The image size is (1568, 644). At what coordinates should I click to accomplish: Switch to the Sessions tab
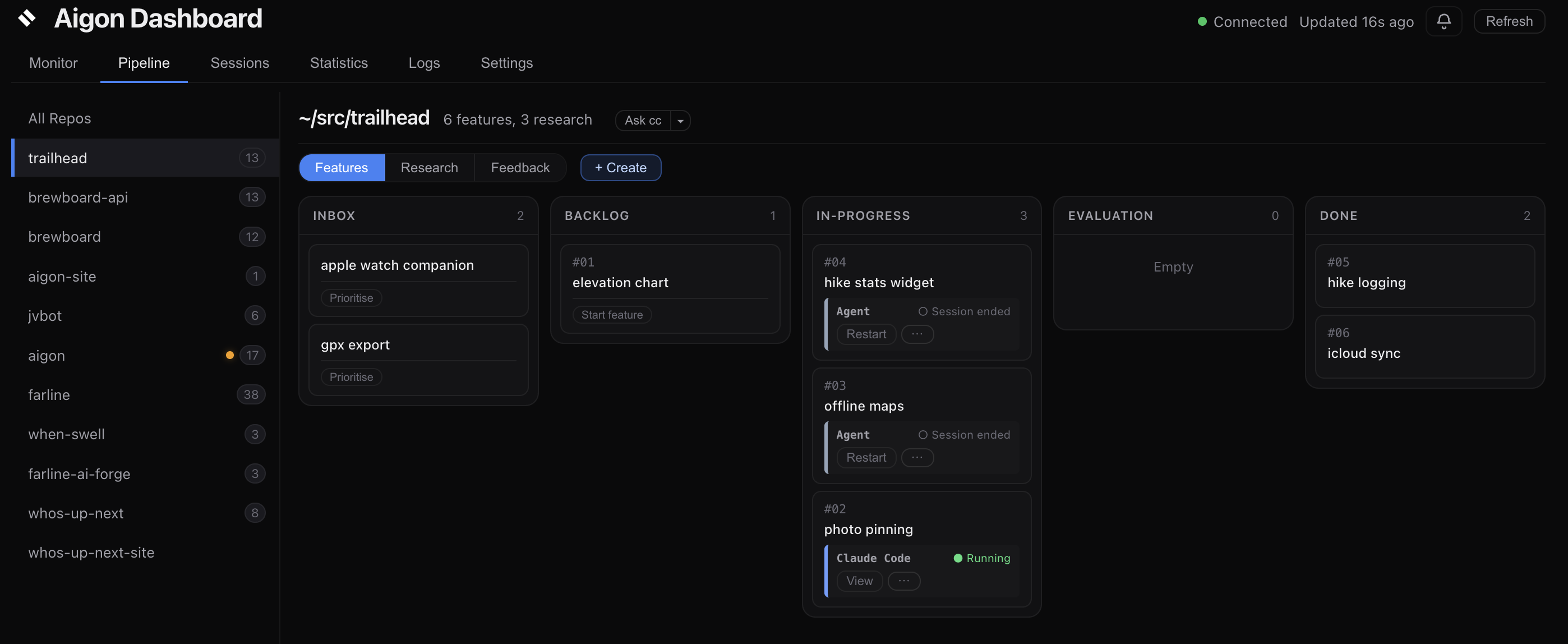pyautogui.click(x=239, y=63)
